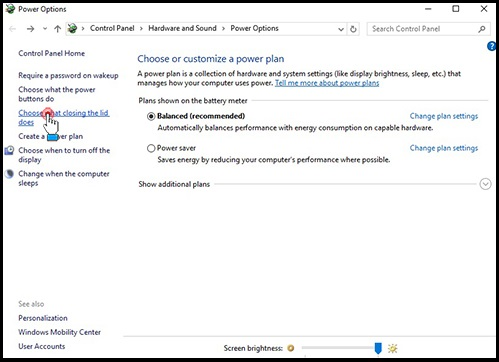Click the moon sleep icon in sidebar
Image resolution: width=499 pixels, height=362 pixels.
coord(9,174)
